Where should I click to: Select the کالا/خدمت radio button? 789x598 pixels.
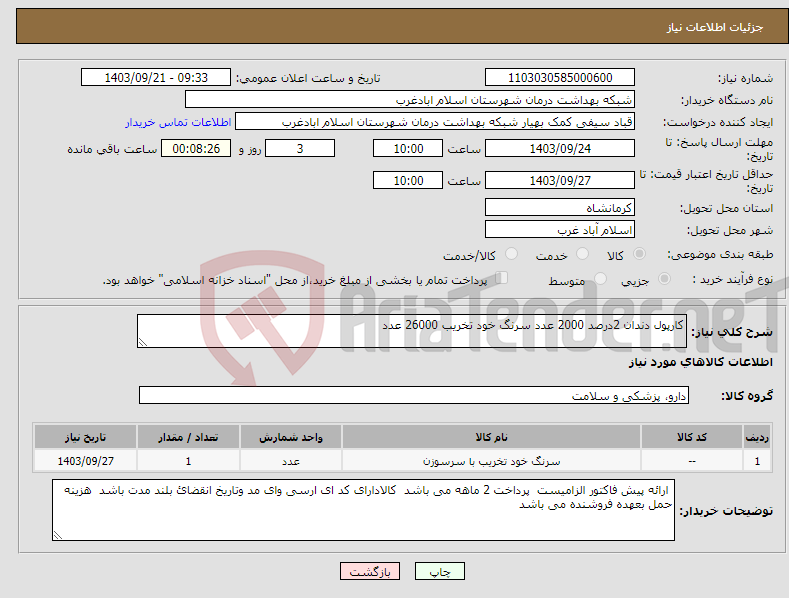(511, 254)
